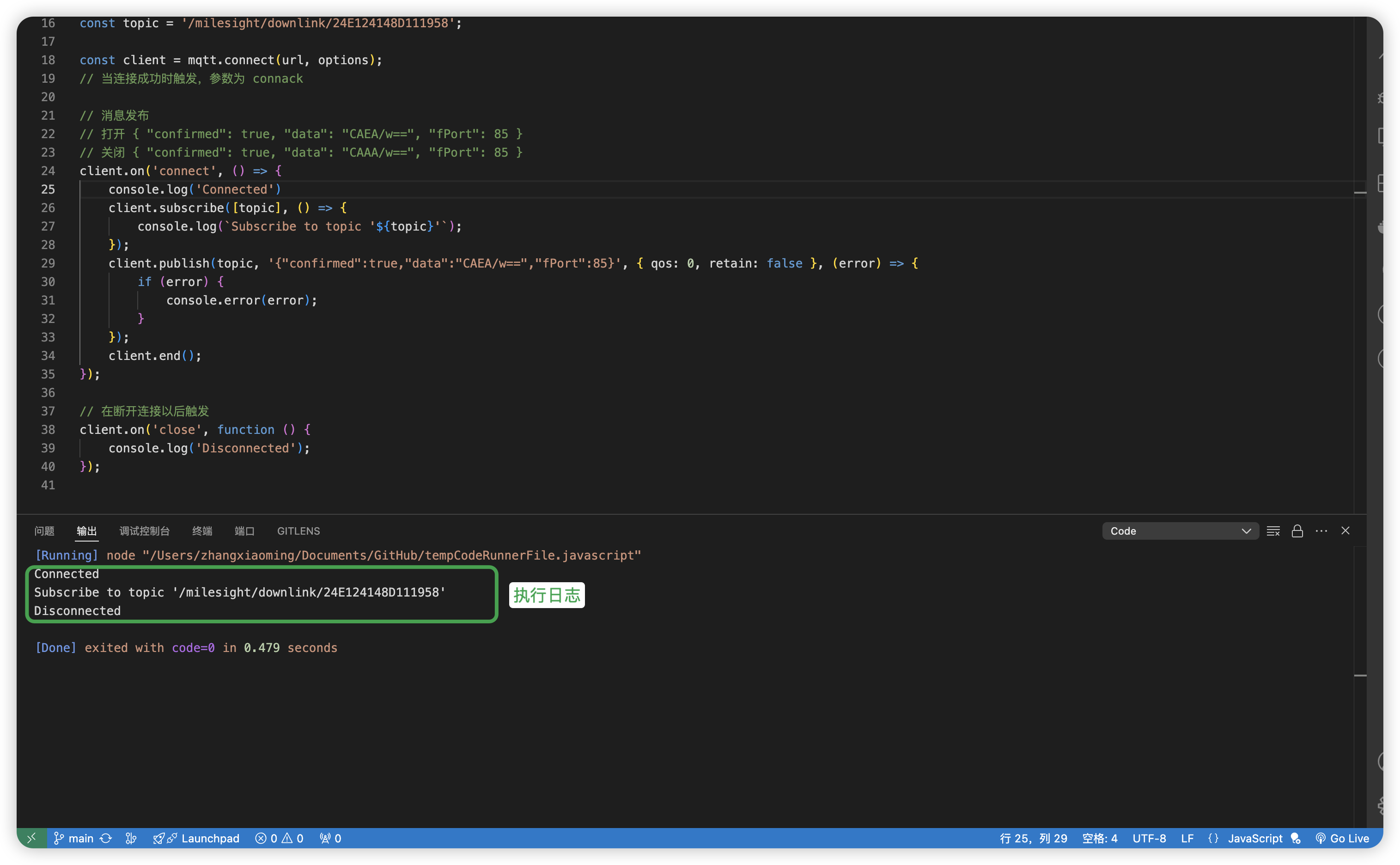The width and height of the screenshot is (1400, 865).
Task: Change the JavaScript language mode
Action: [1255, 838]
